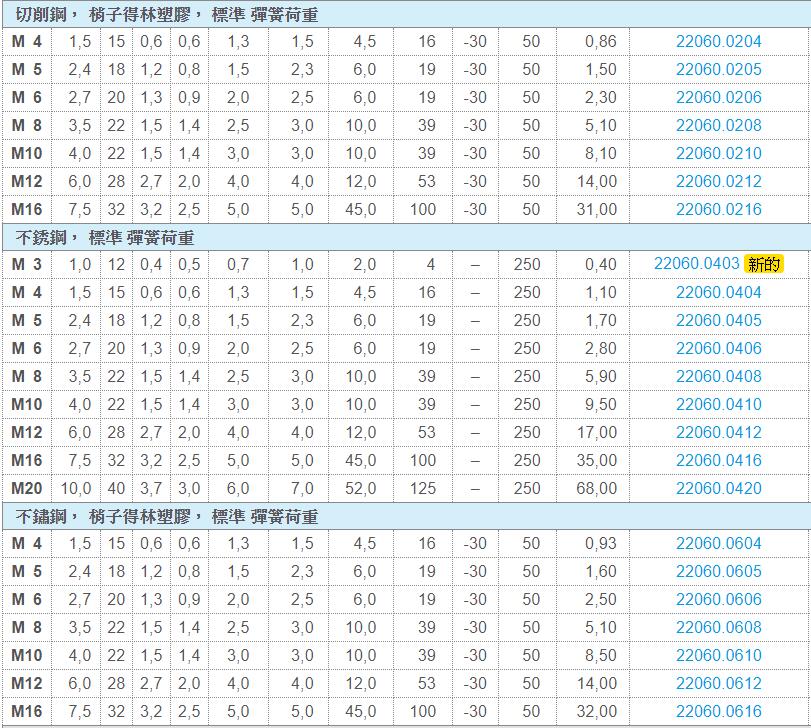Select the 22060.0420 link for M20
Screen dimensions: 811x728
tap(718, 489)
